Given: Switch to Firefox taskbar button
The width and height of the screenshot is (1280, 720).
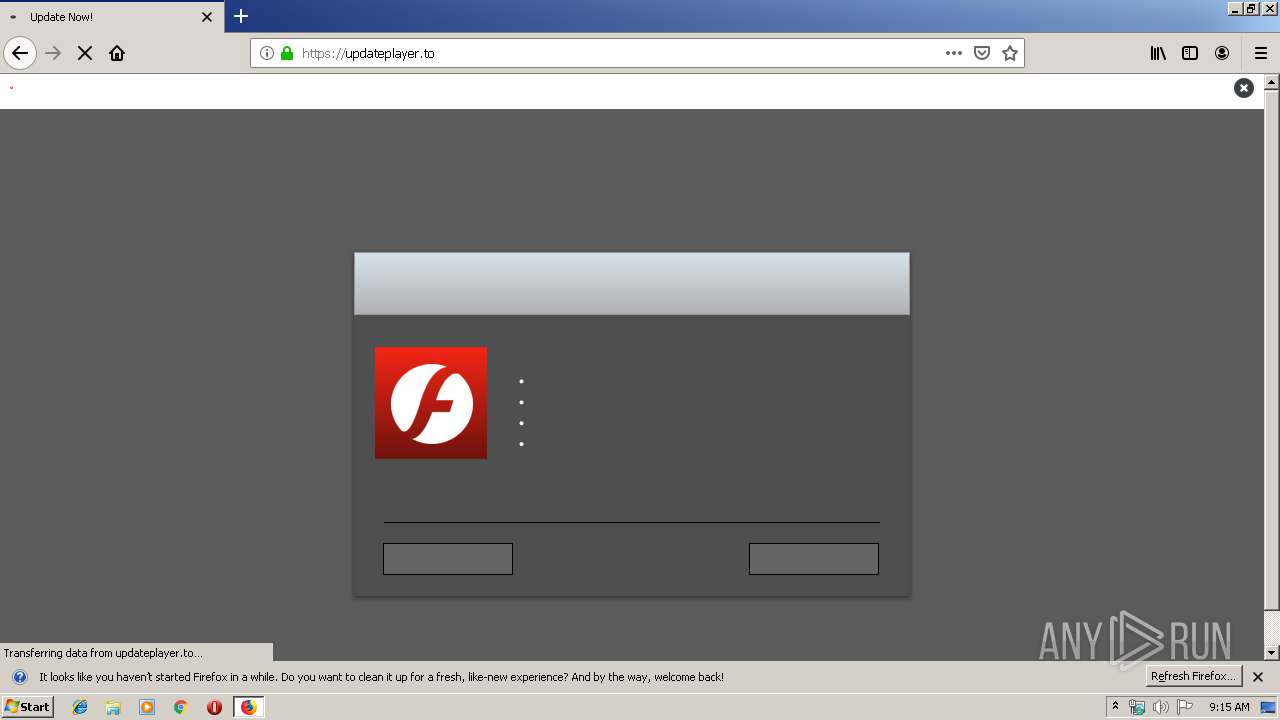Looking at the screenshot, I should [x=248, y=707].
